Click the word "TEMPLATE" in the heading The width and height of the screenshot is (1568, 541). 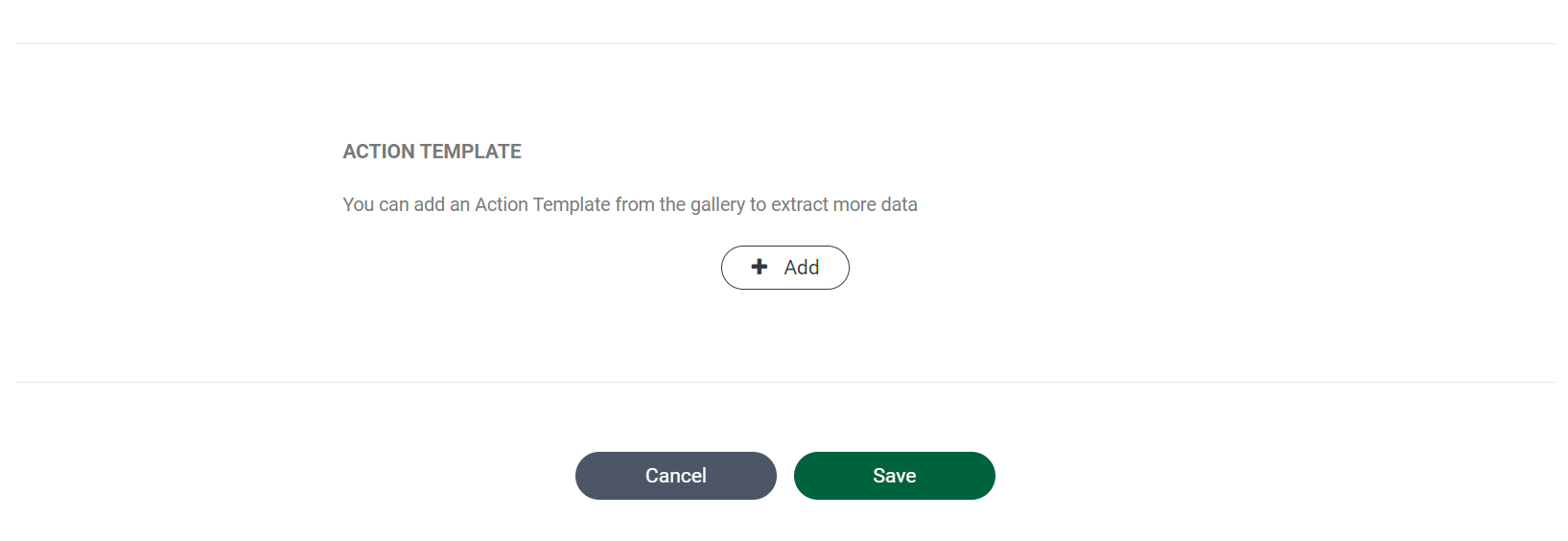pyautogui.click(x=471, y=152)
